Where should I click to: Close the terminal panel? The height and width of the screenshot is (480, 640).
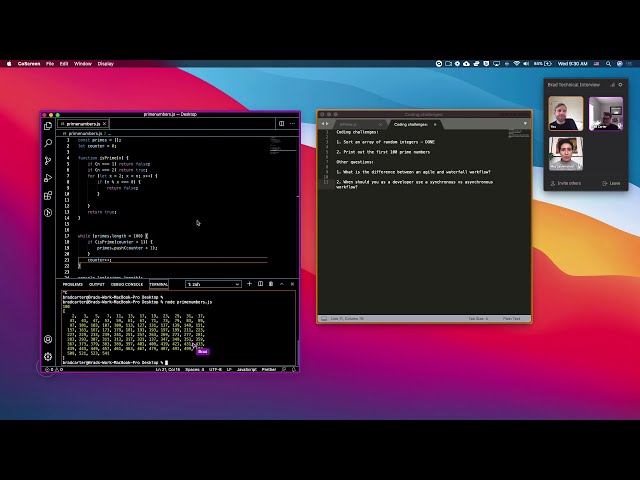click(292, 284)
